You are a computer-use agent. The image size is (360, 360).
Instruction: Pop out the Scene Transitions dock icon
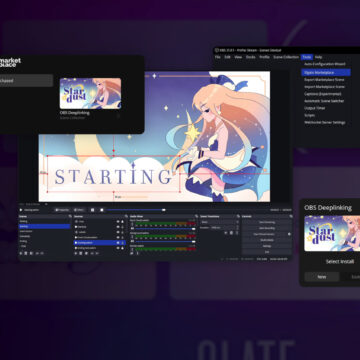tap(238, 216)
